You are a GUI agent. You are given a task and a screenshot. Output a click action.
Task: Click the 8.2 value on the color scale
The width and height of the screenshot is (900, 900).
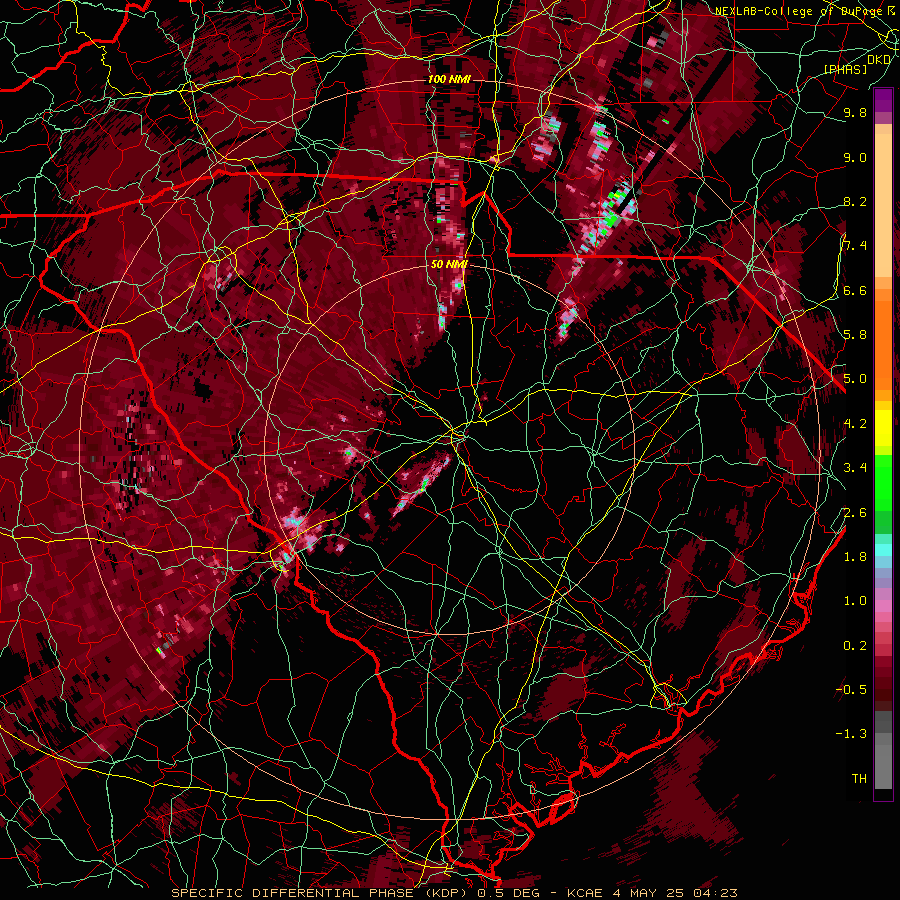855,201
